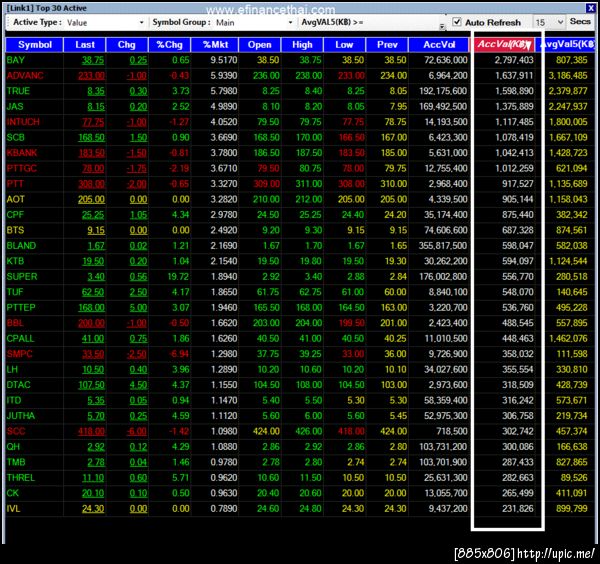Select the SCC symbol
The height and width of the screenshot is (564, 600).
pyautogui.click(x=16, y=431)
